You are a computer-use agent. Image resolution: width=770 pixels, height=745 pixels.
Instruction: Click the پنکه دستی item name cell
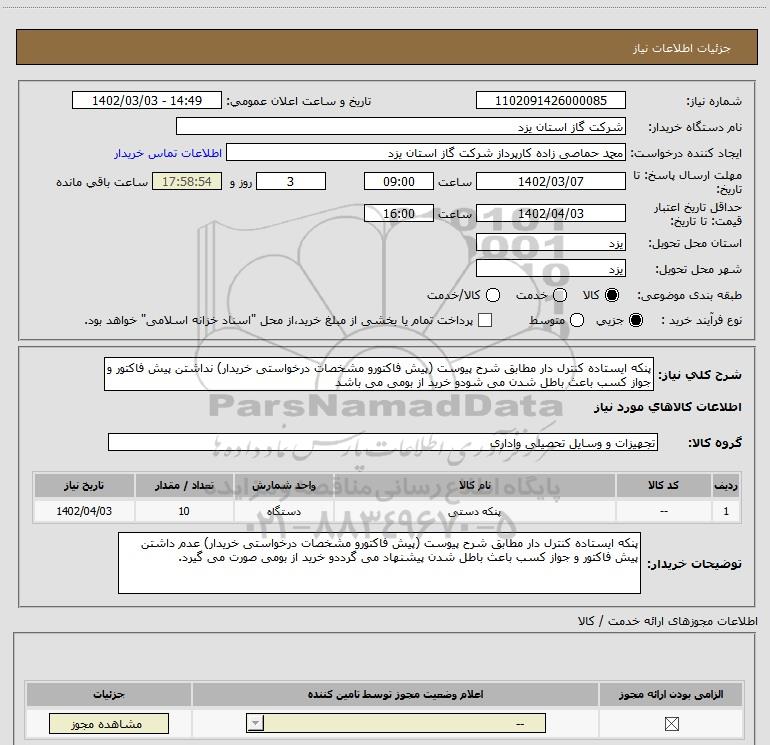474,511
